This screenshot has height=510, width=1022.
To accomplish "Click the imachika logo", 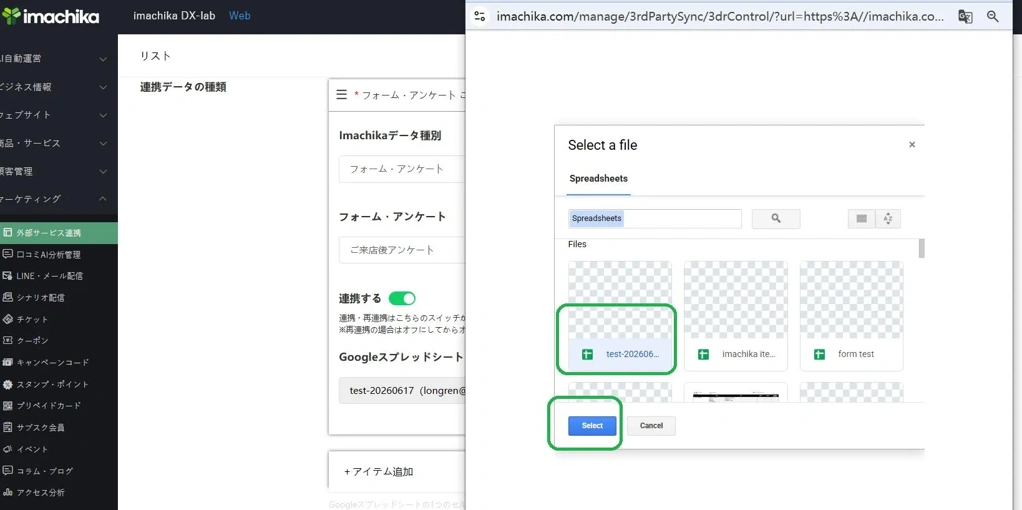I will 51,16.
